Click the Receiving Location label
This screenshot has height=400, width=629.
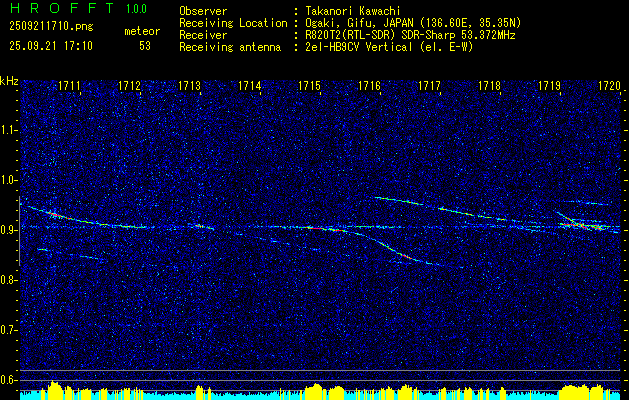[233, 23]
